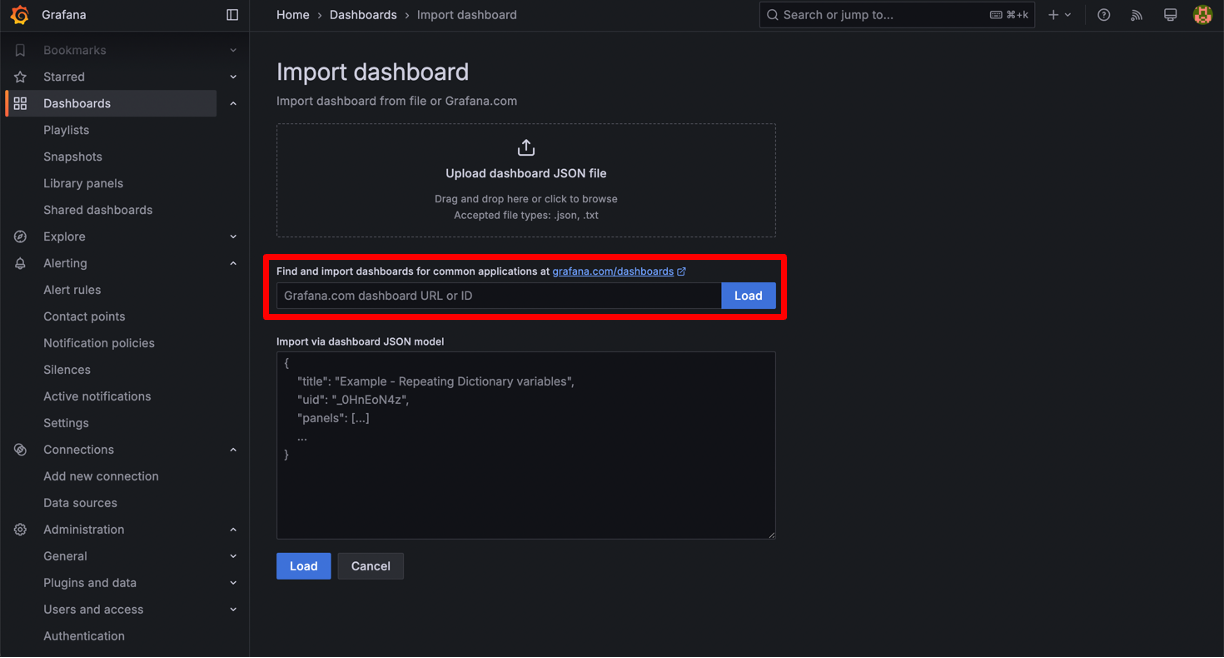Click the Cancel button

(x=371, y=566)
